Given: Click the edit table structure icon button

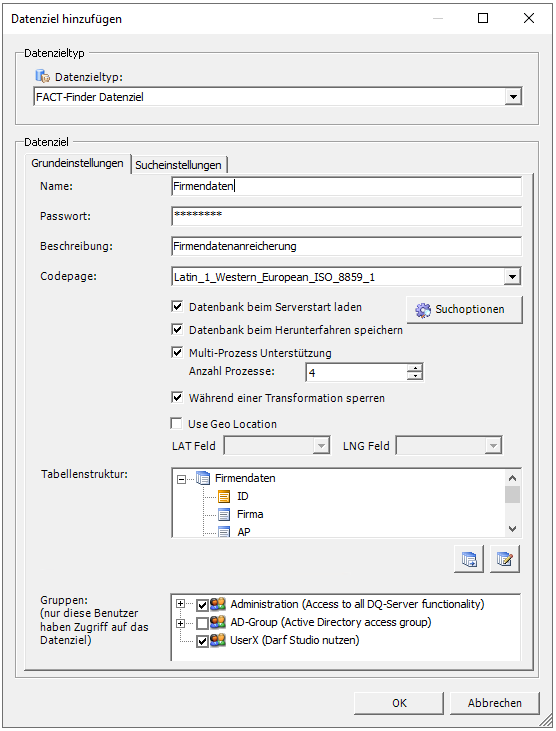Looking at the screenshot, I should coord(505,559).
